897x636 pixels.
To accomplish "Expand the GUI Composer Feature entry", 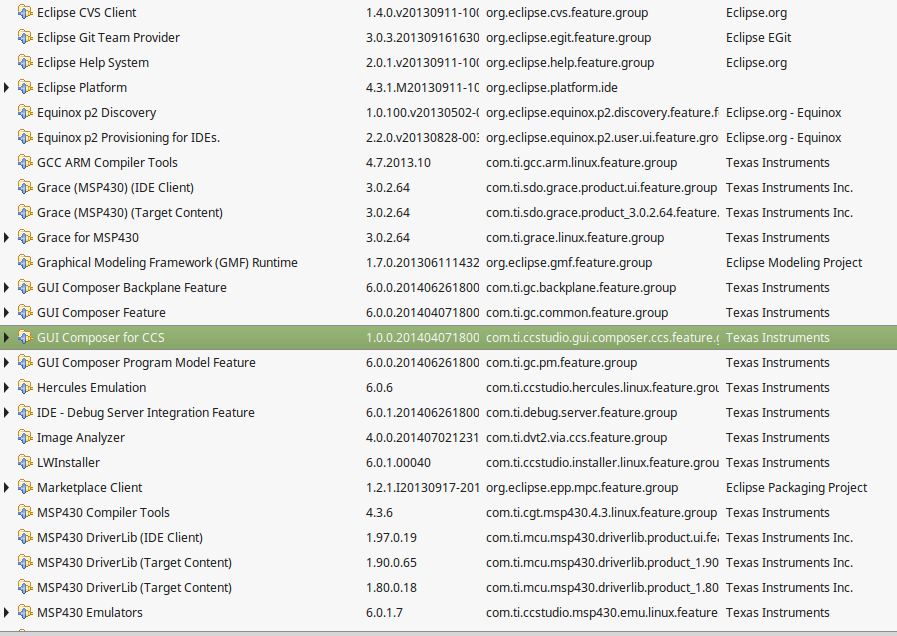I will tap(6, 312).
